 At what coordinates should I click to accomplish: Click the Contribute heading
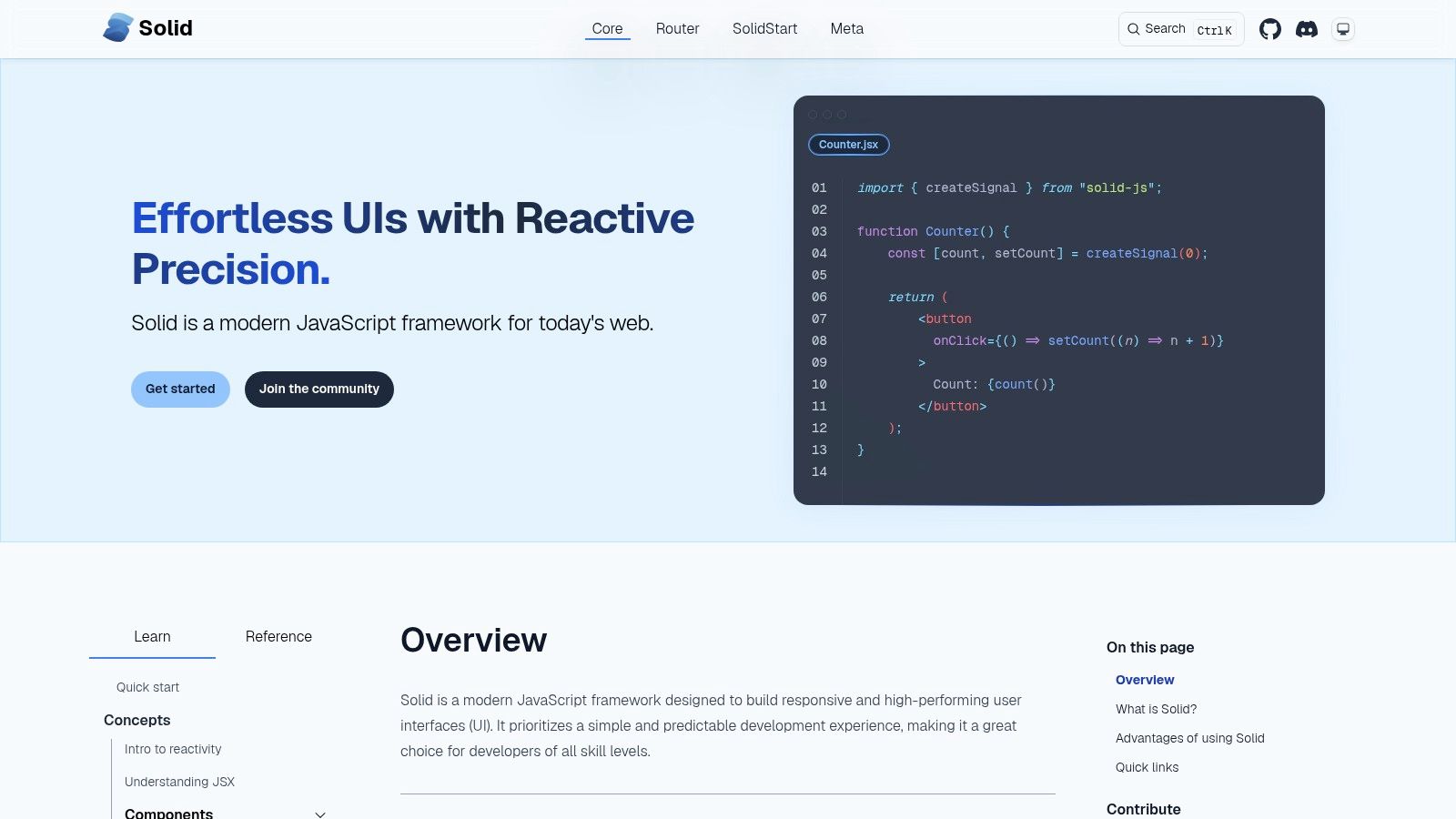[1144, 809]
